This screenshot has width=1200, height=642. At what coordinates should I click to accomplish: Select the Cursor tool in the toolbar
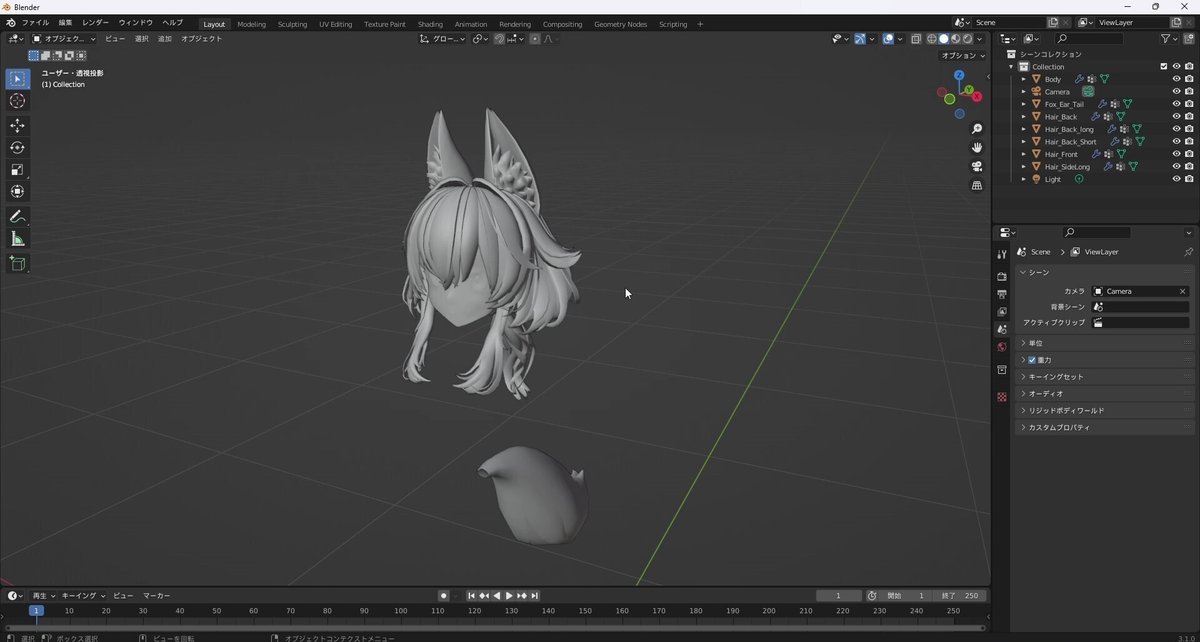point(17,101)
